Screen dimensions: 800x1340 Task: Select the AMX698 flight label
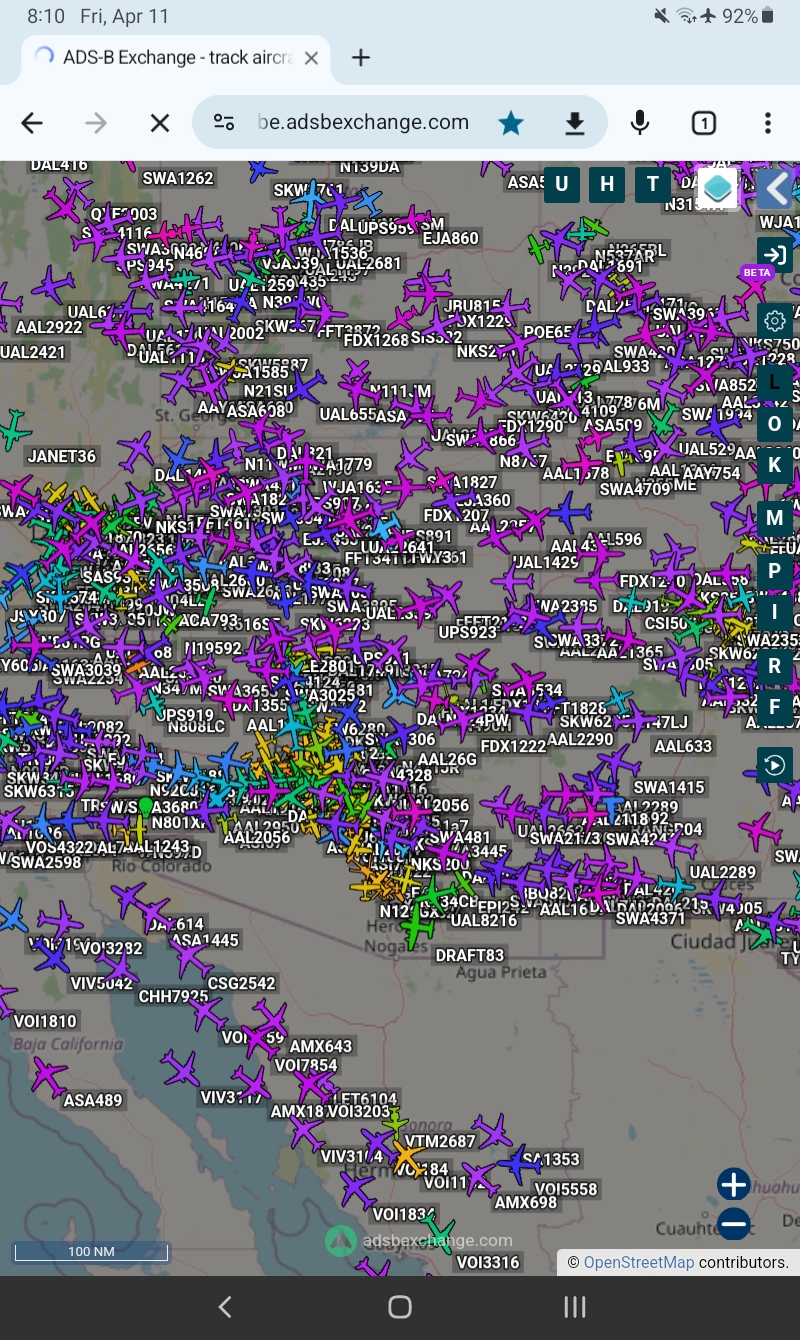click(x=526, y=1202)
